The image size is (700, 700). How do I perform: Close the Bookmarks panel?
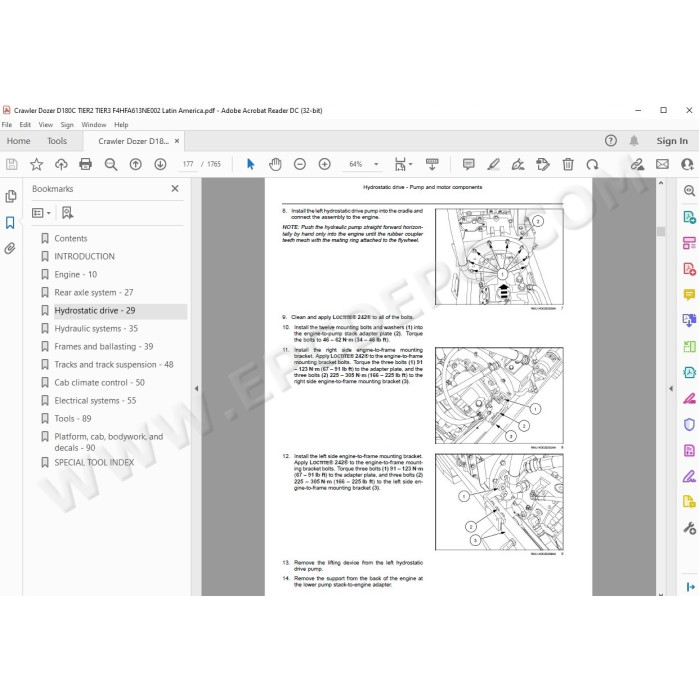tap(175, 188)
